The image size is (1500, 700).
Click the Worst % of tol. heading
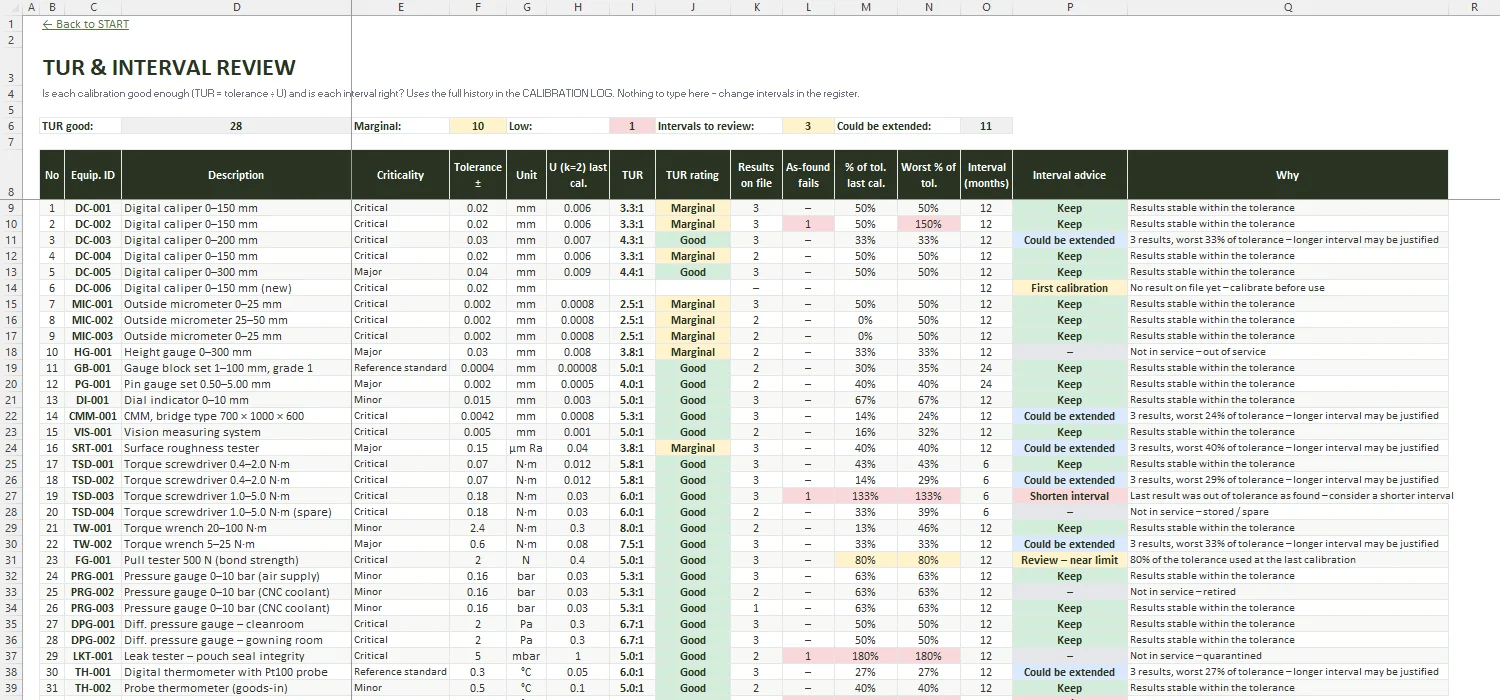point(929,175)
